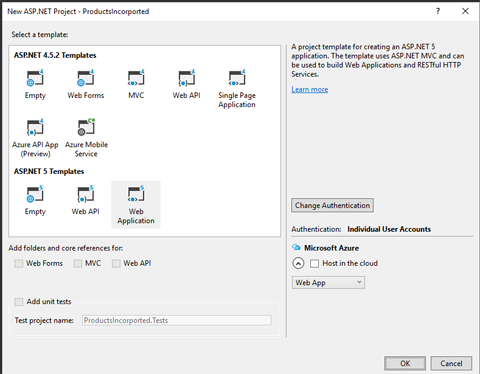The image size is (480, 374).
Task: Click the Microsoft Azure heading text
Action: point(332,248)
